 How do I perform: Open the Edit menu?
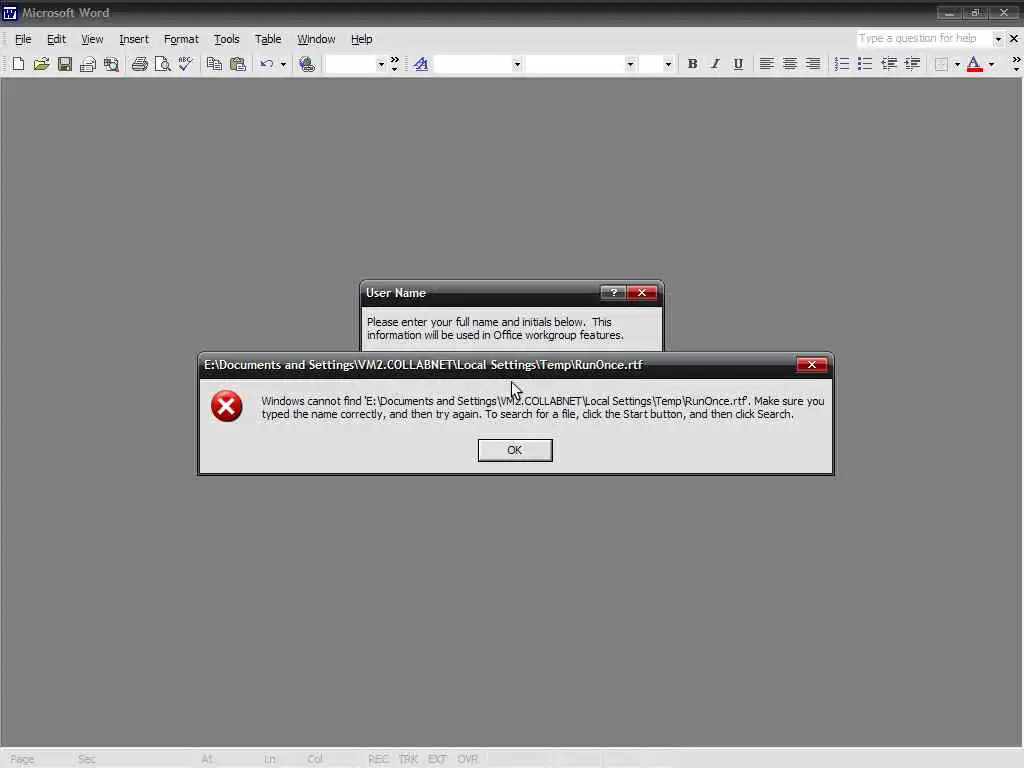[x=56, y=39]
